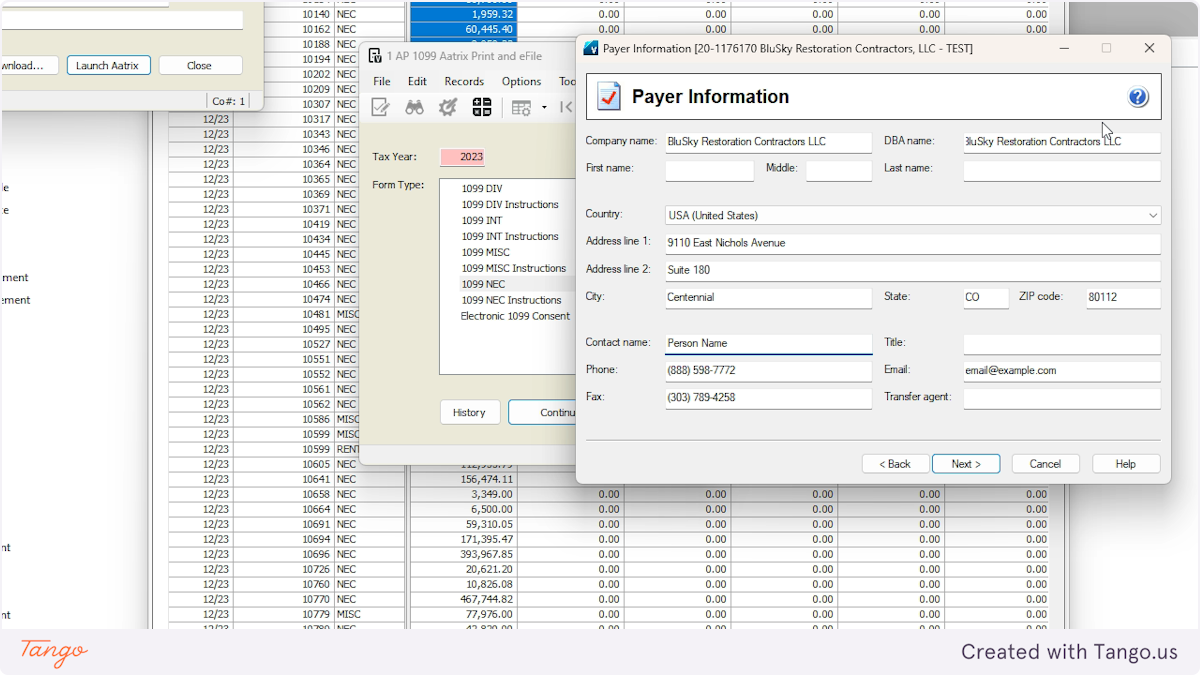This screenshot has height=675, width=1200.
Task: Open the File menu in Aatrix window
Action: [382, 82]
